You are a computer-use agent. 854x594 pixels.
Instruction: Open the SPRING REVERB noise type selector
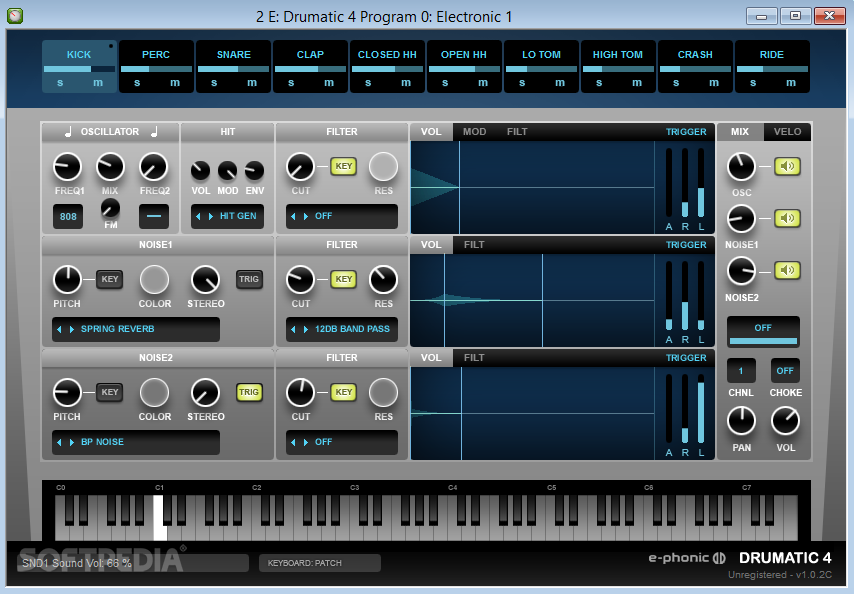[x=136, y=329]
